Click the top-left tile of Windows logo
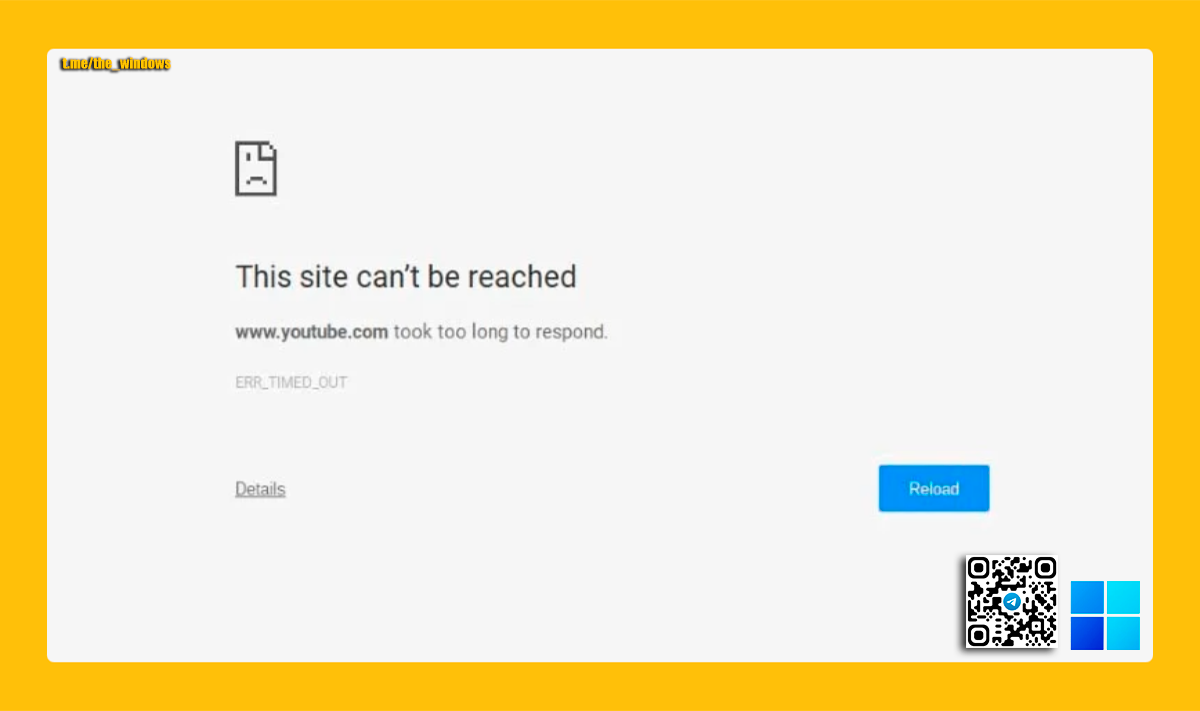This screenshot has height=711, width=1200. 1087,597
